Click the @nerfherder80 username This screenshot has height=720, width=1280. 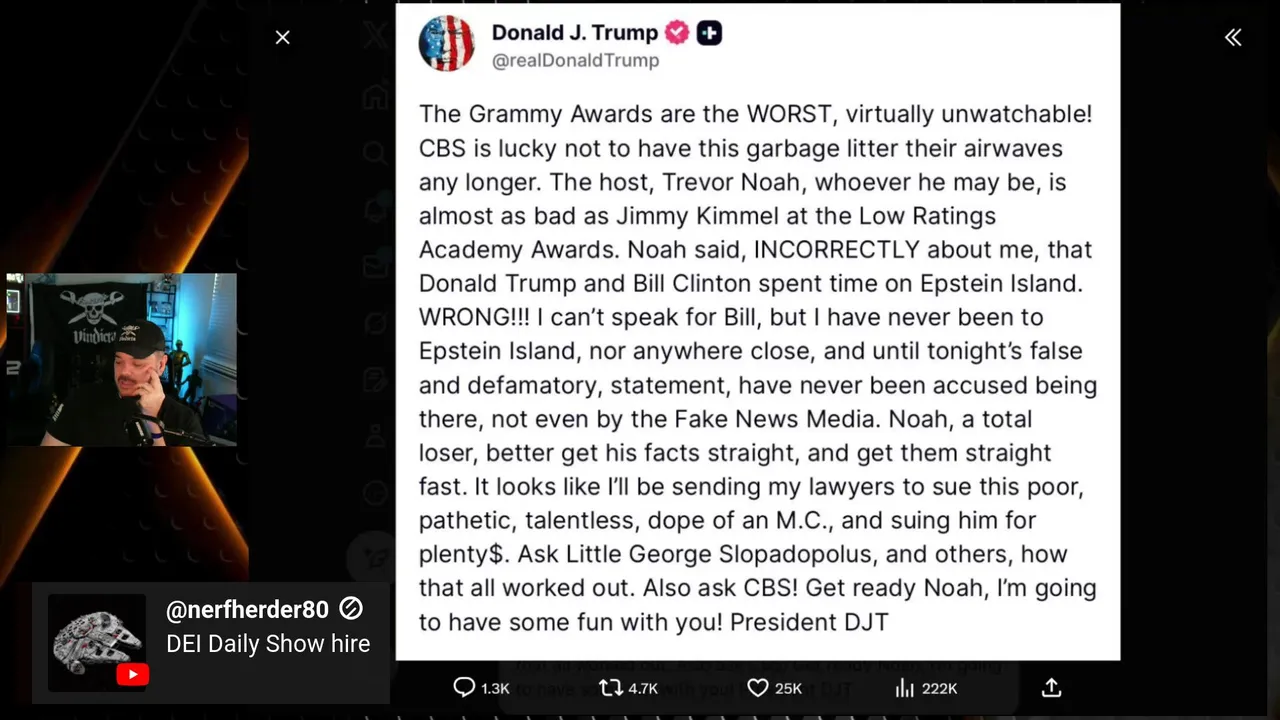(247, 610)
